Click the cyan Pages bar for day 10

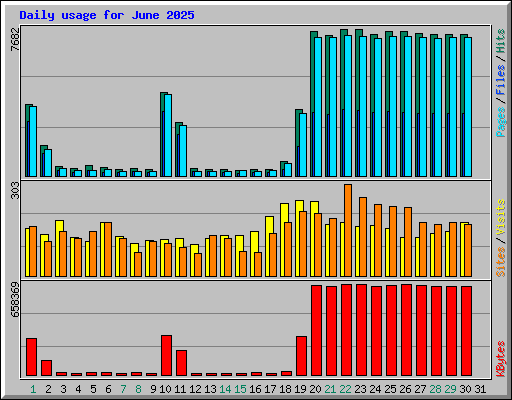[168, 135]
